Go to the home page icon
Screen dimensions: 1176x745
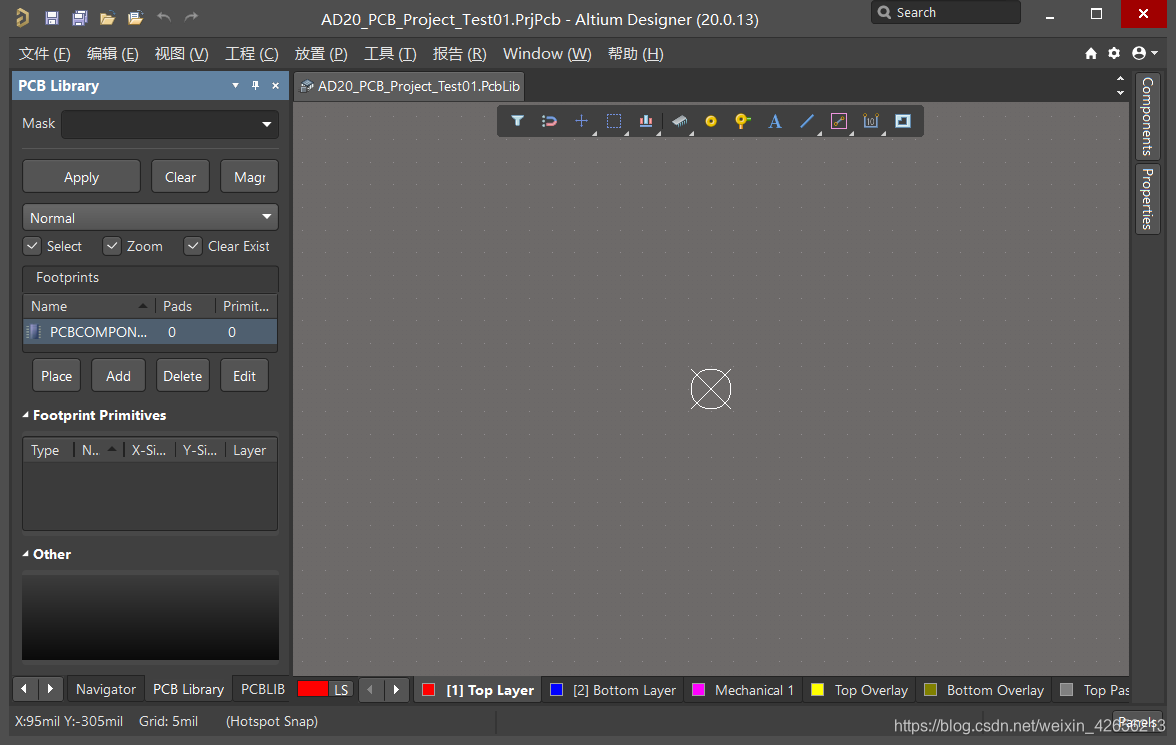pos(1090,53)
